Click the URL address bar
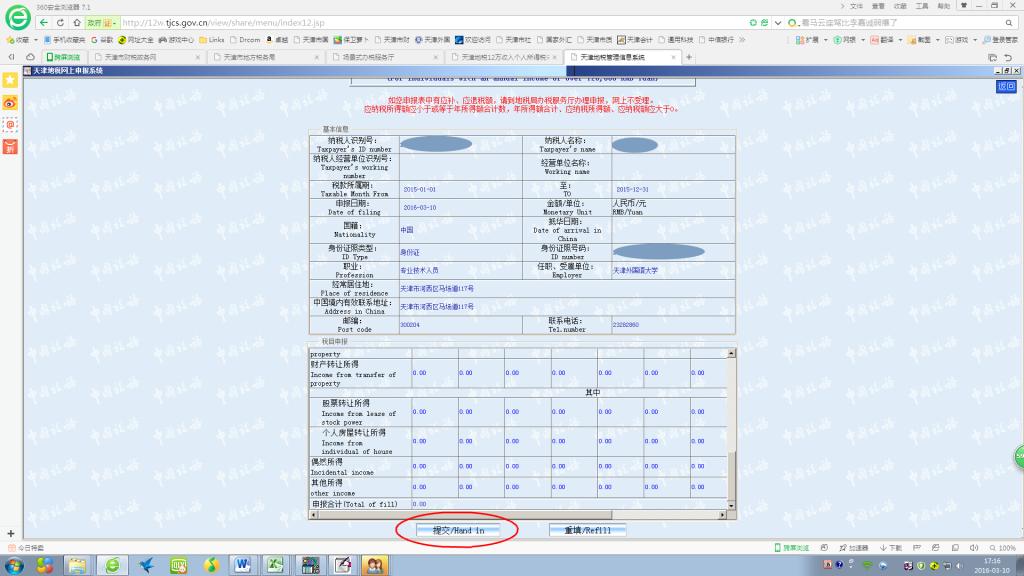 tap(431, 23)
